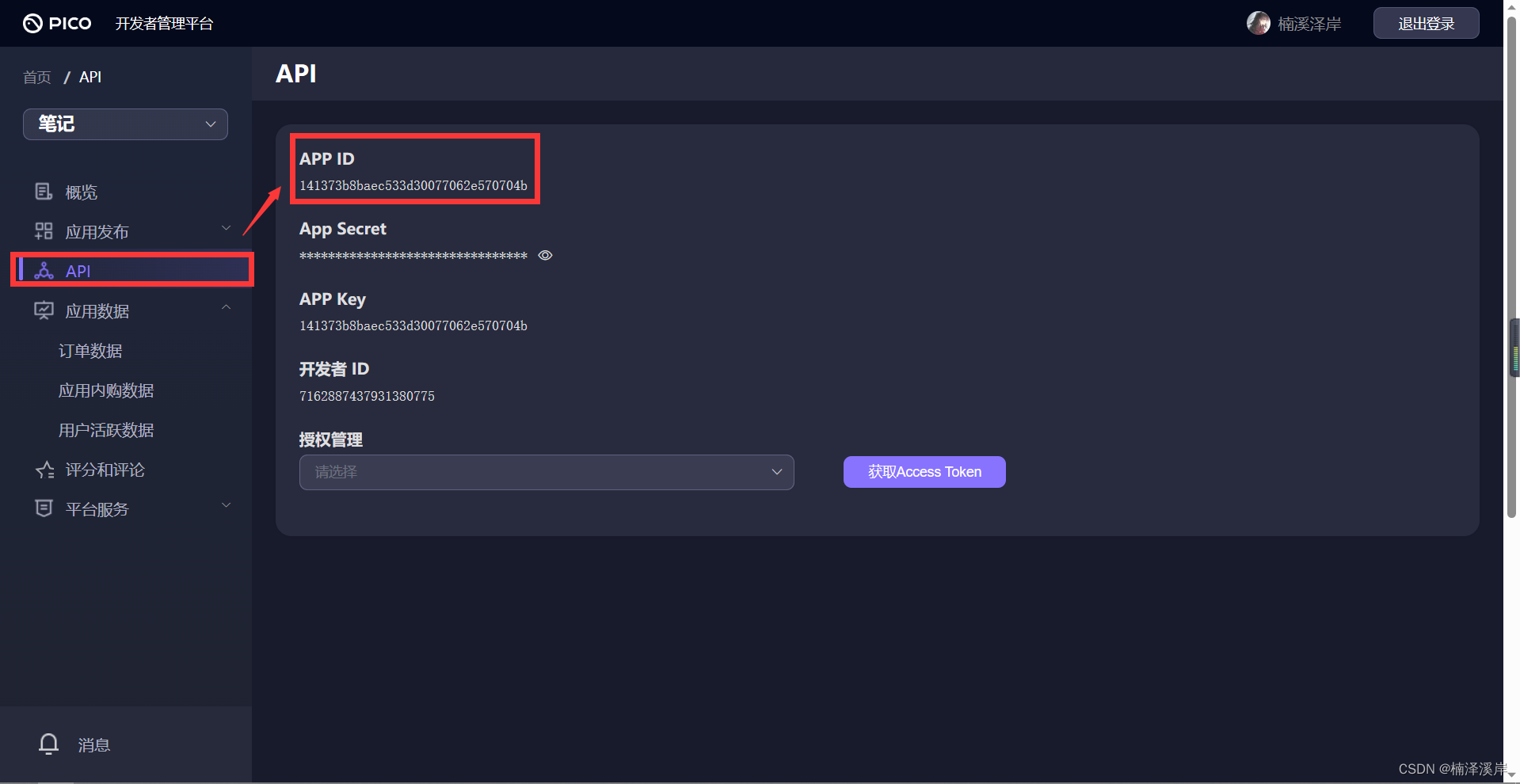
Task: Collapse the 应用数据 sidebar section
Action: tap(226, 308)
